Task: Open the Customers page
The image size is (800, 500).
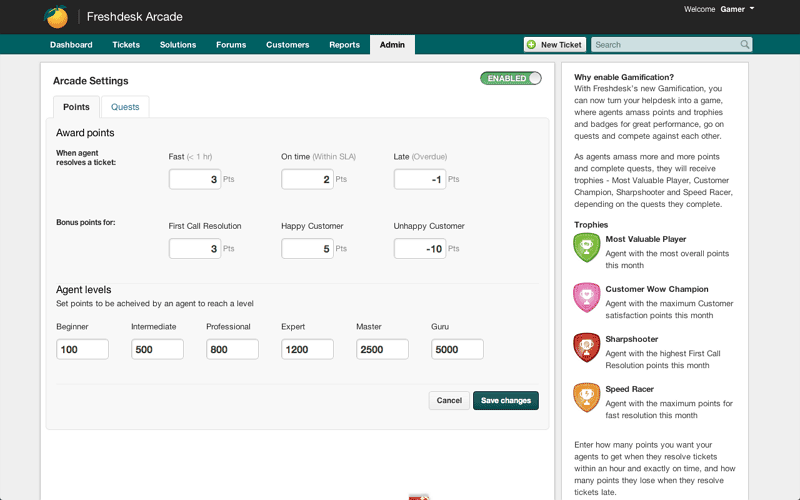Action: 287,44
